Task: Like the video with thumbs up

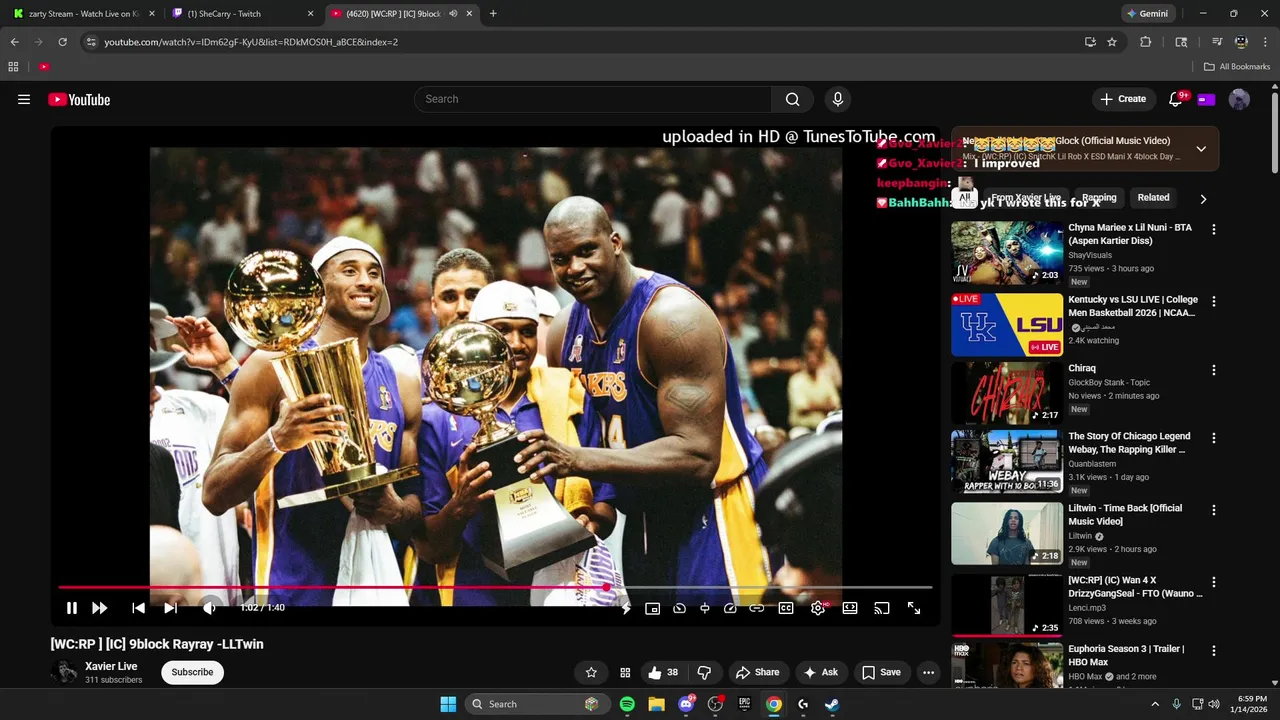Action: point(663,672)
